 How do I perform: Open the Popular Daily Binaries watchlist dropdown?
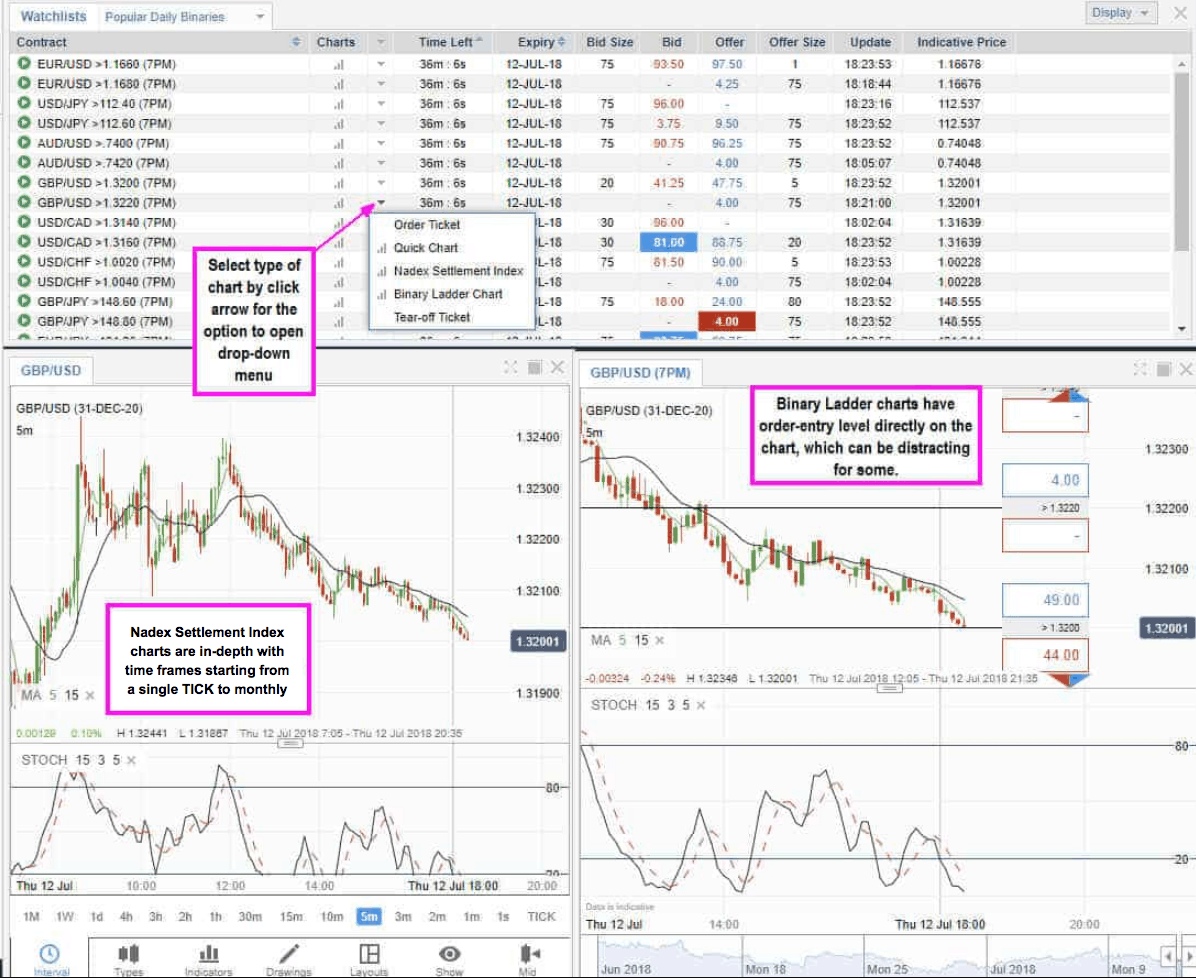tap(260, 17)
